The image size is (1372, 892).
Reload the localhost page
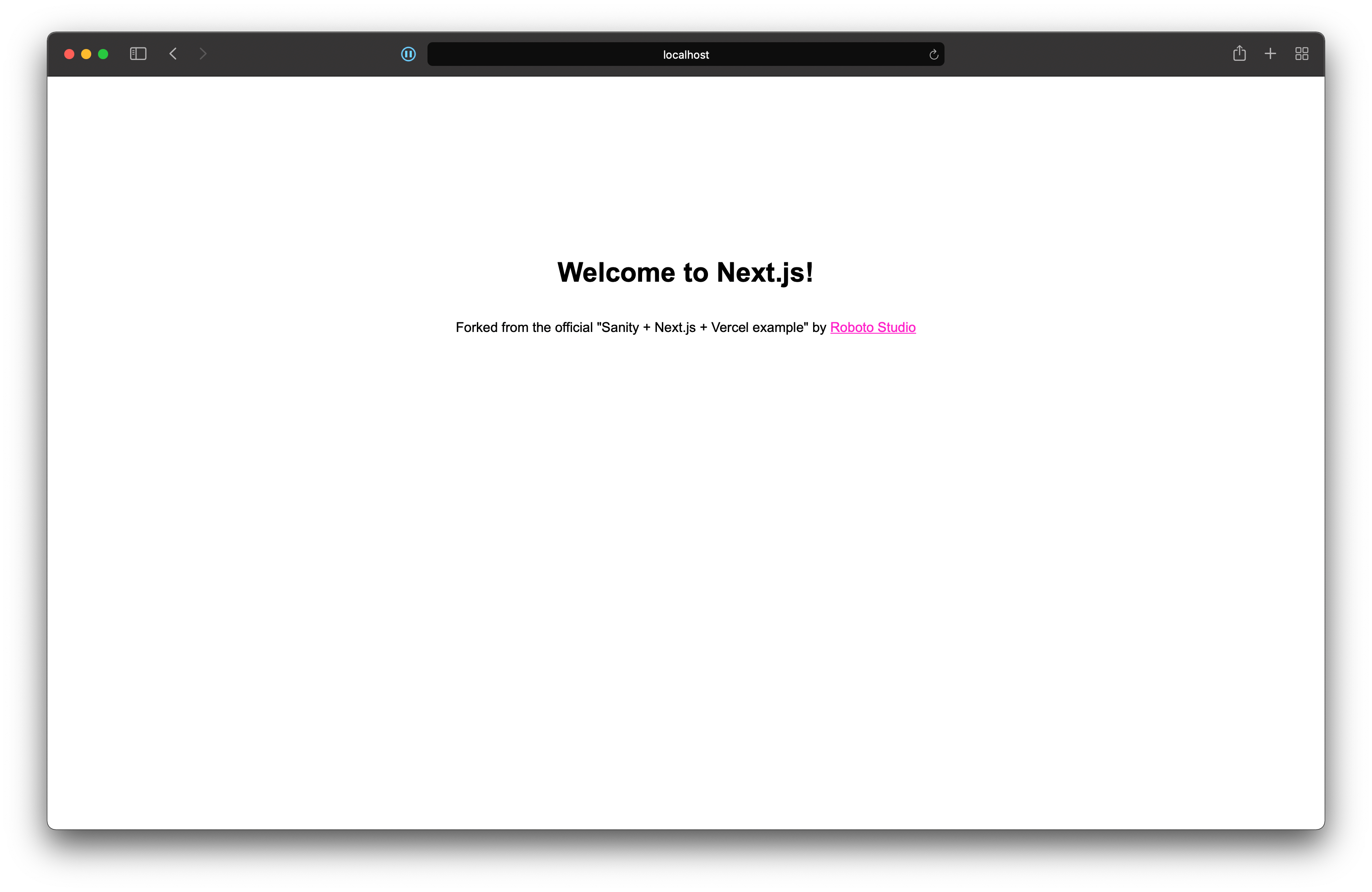933,55
